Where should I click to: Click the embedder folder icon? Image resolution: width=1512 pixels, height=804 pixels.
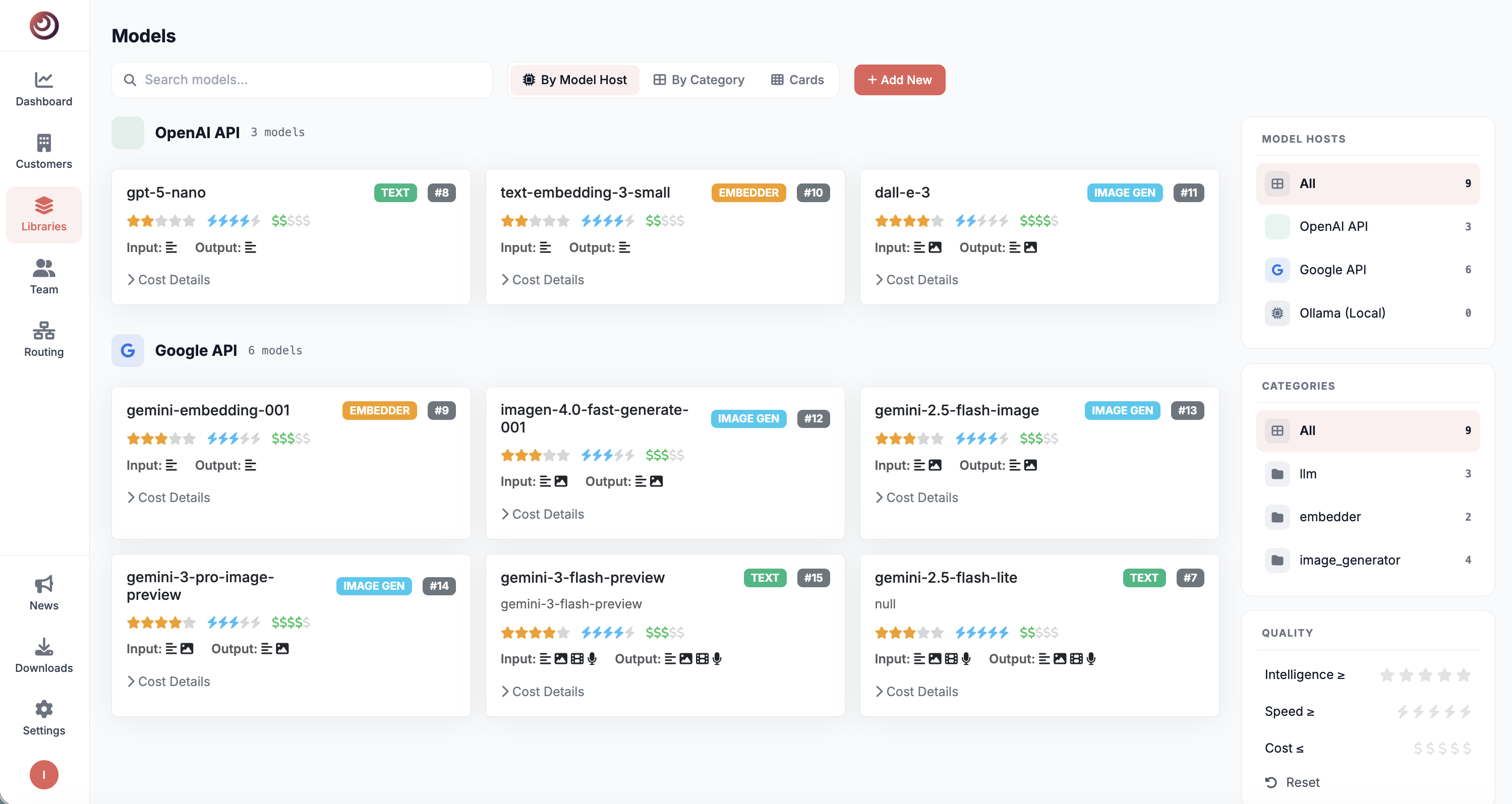pyautogui.click(x=1277, y=517)
